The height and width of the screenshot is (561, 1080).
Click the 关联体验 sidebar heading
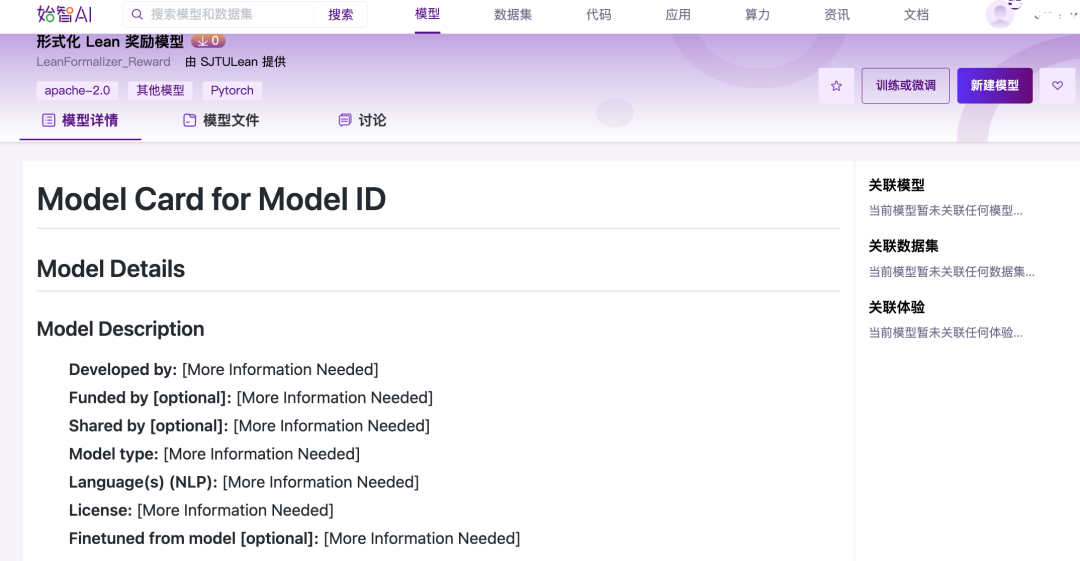896,307
